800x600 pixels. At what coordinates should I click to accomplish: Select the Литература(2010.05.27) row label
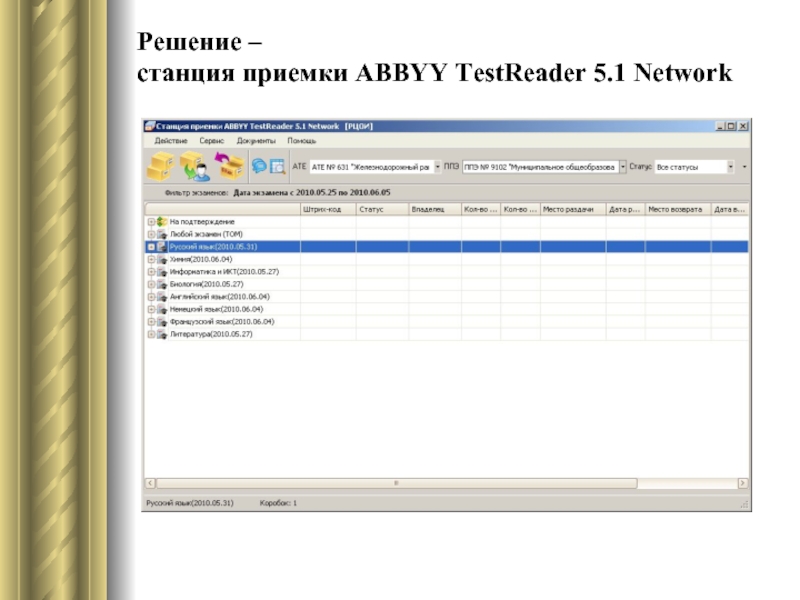(x=211, y=334)
